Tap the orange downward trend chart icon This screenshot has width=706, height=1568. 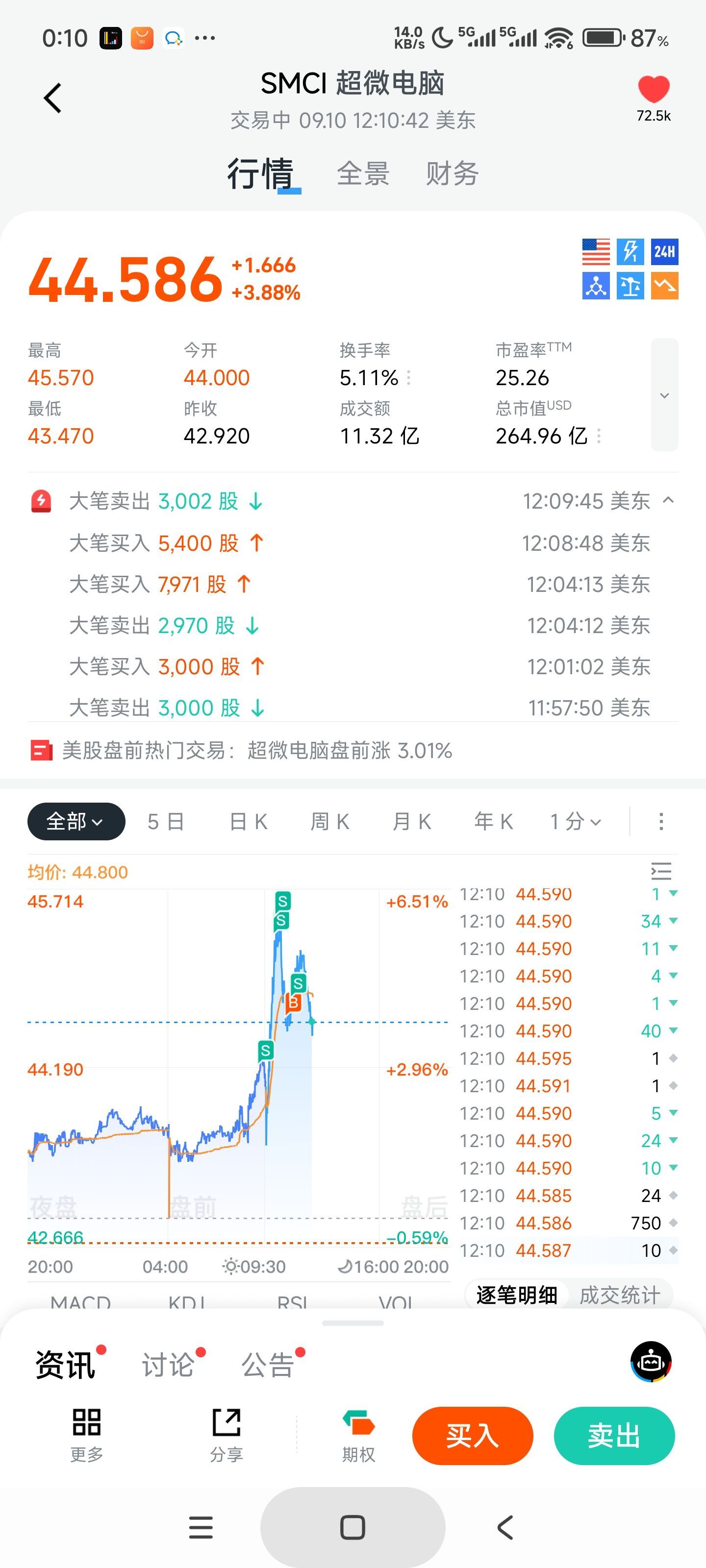coord(665,286)
